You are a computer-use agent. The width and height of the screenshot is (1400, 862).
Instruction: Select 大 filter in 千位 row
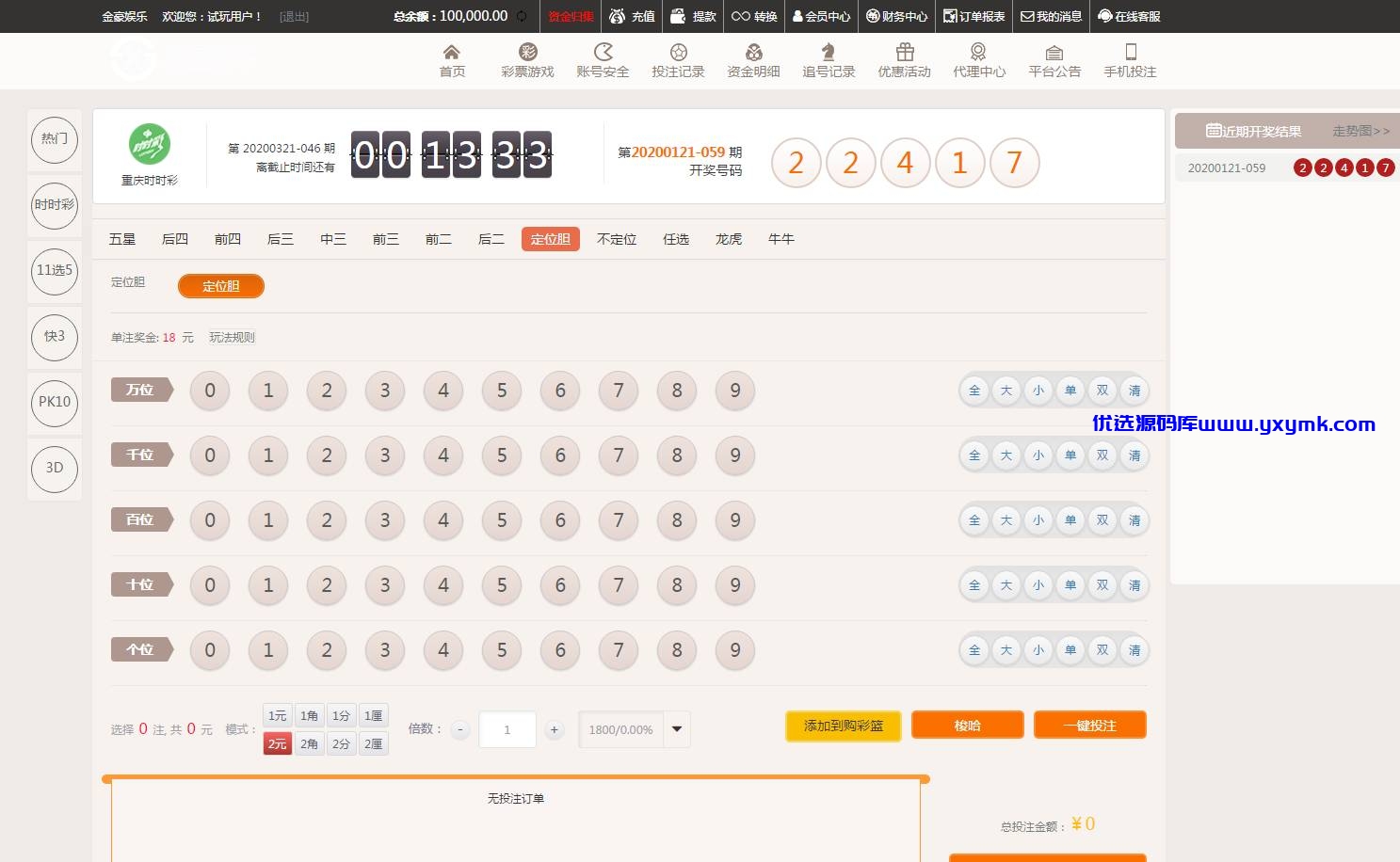click(x=1006, y=455)
